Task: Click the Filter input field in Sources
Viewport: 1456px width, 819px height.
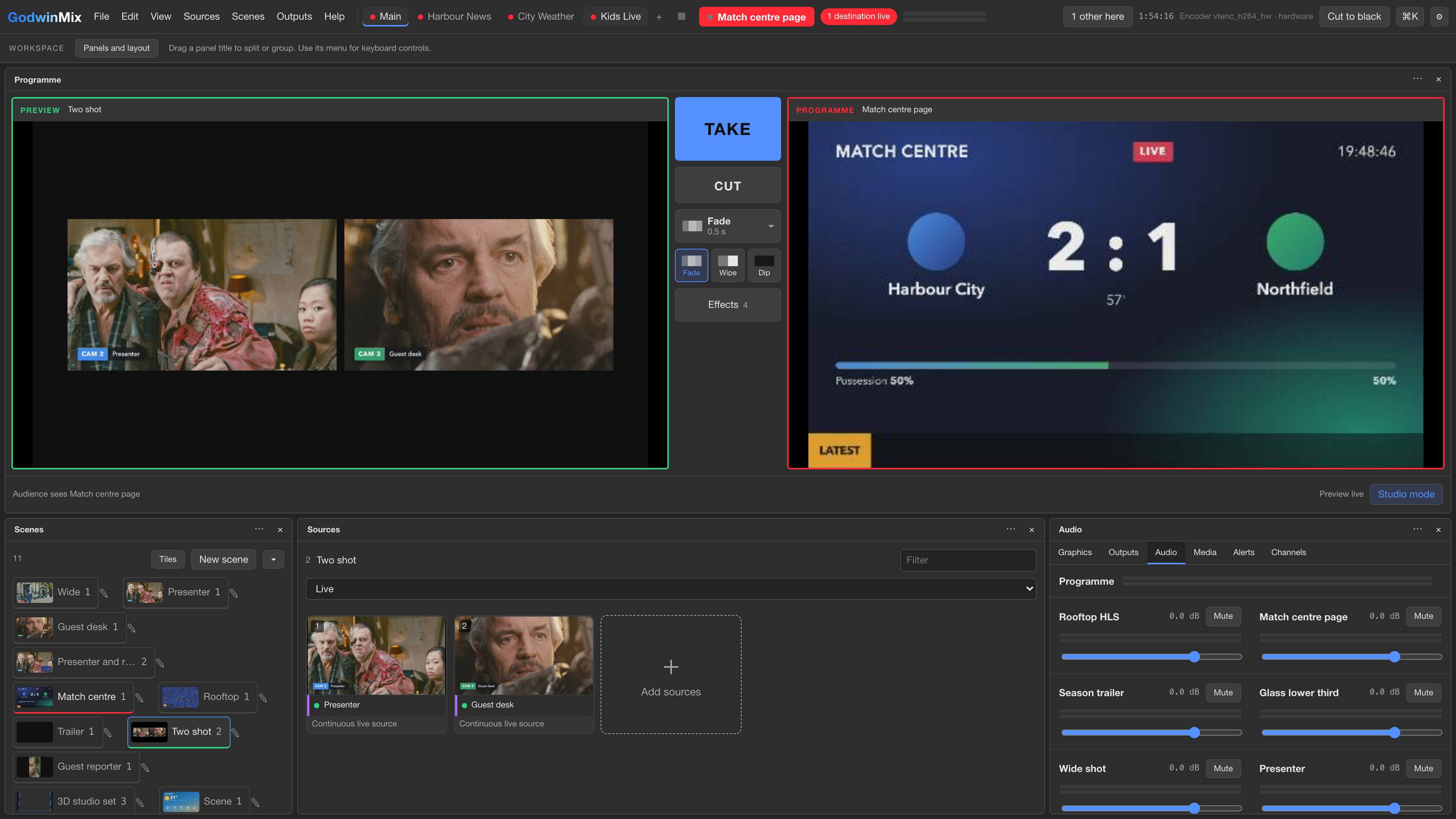Action: click(x=968, y=560)
